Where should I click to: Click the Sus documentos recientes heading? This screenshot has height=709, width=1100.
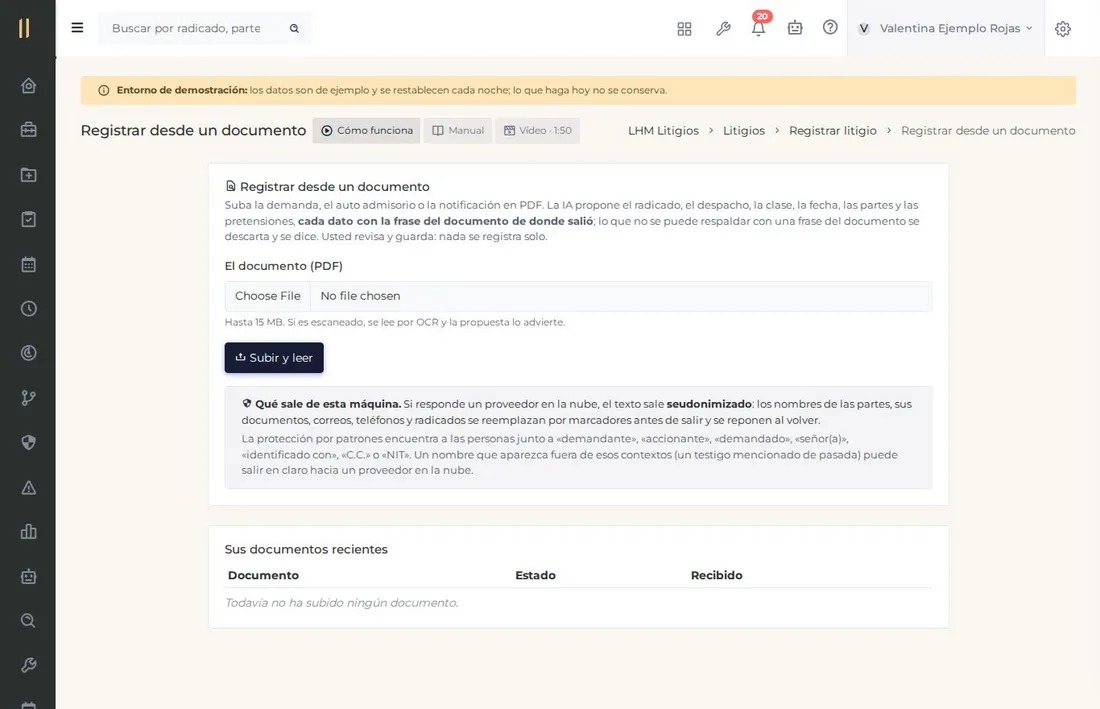point(306,549)
